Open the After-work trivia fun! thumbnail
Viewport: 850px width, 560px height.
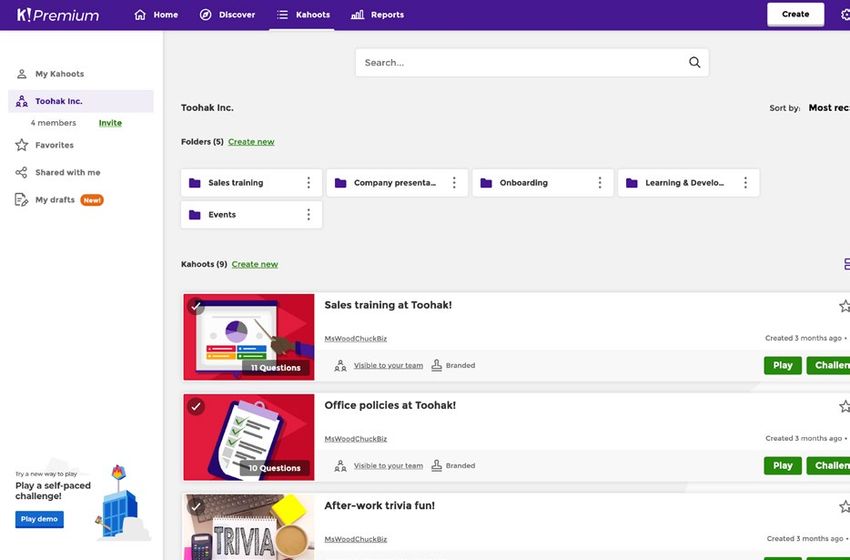(x=249, y=527)
